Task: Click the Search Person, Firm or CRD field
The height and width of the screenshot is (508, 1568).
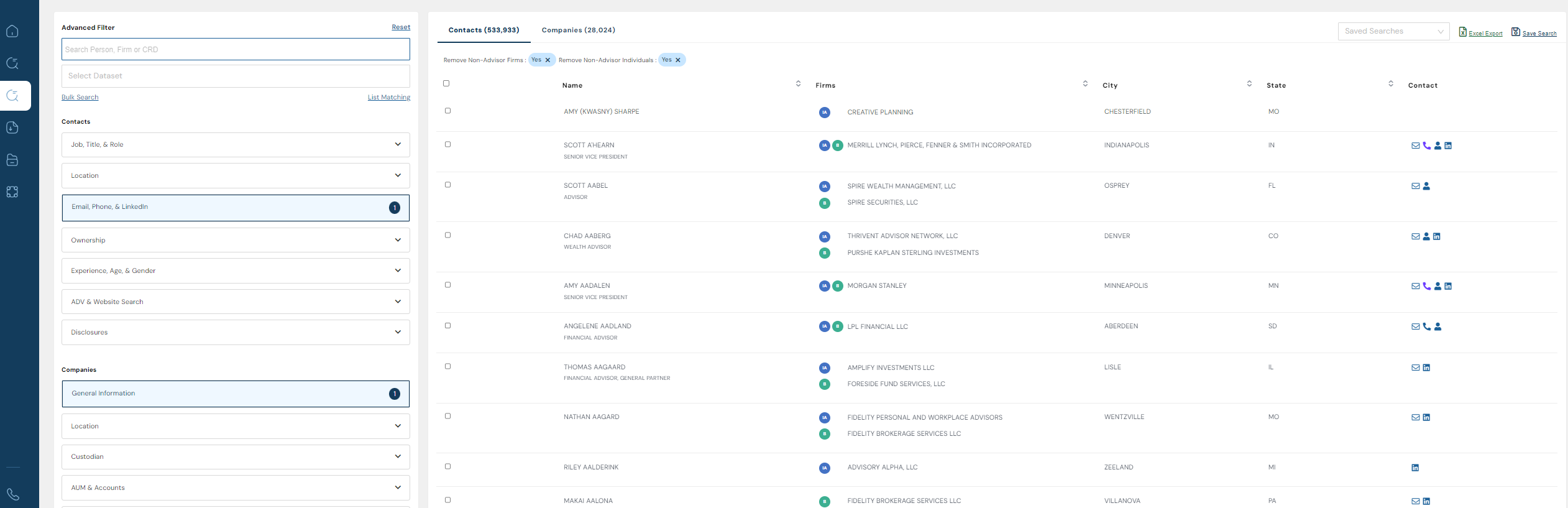Action: point(236,50)
